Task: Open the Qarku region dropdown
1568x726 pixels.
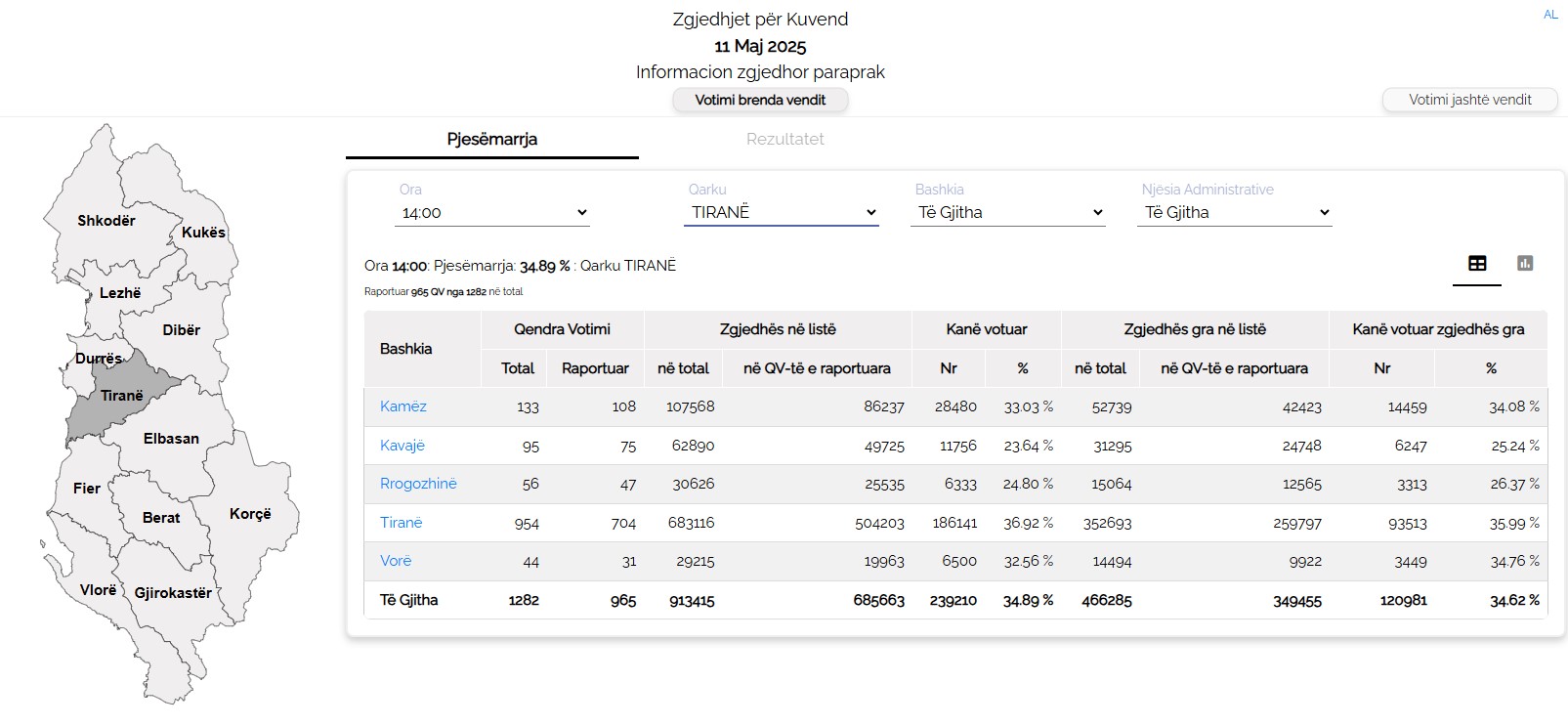Action: (x=781, y=212)
